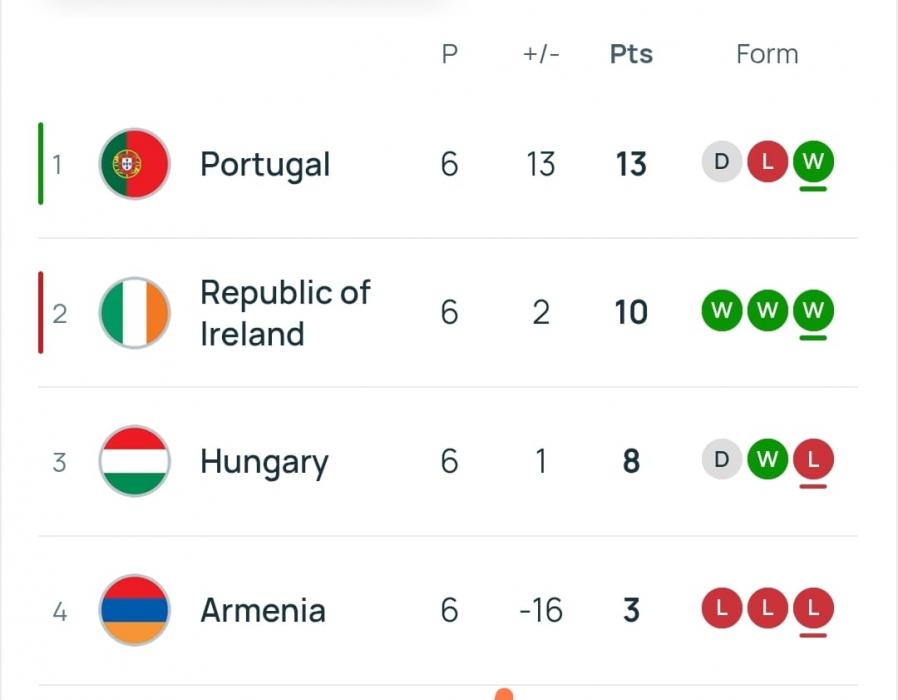
Task: Click Portugal's red loss form badge
Action: 767,162
